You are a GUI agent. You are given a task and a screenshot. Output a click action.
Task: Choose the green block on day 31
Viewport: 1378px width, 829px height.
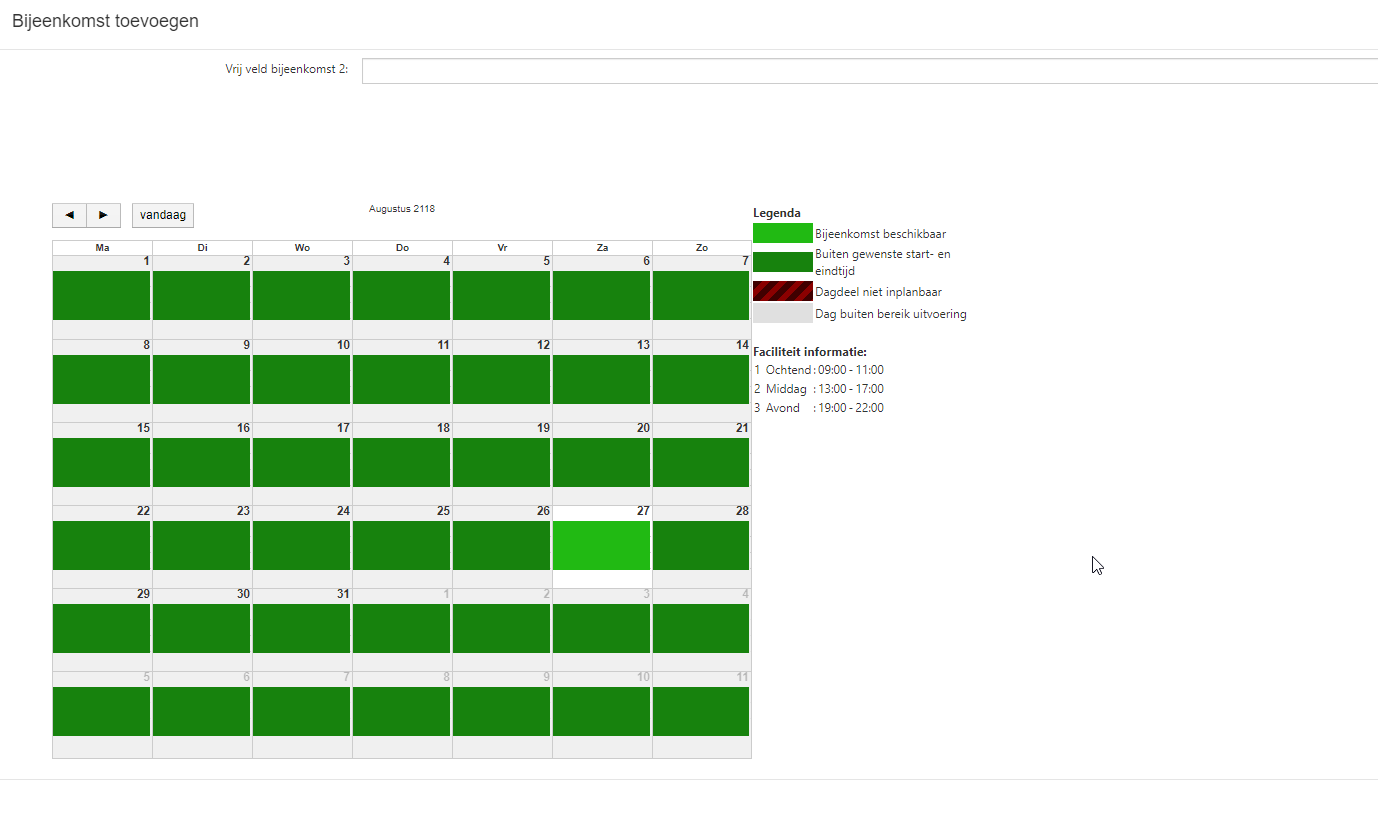click(301, 628)
